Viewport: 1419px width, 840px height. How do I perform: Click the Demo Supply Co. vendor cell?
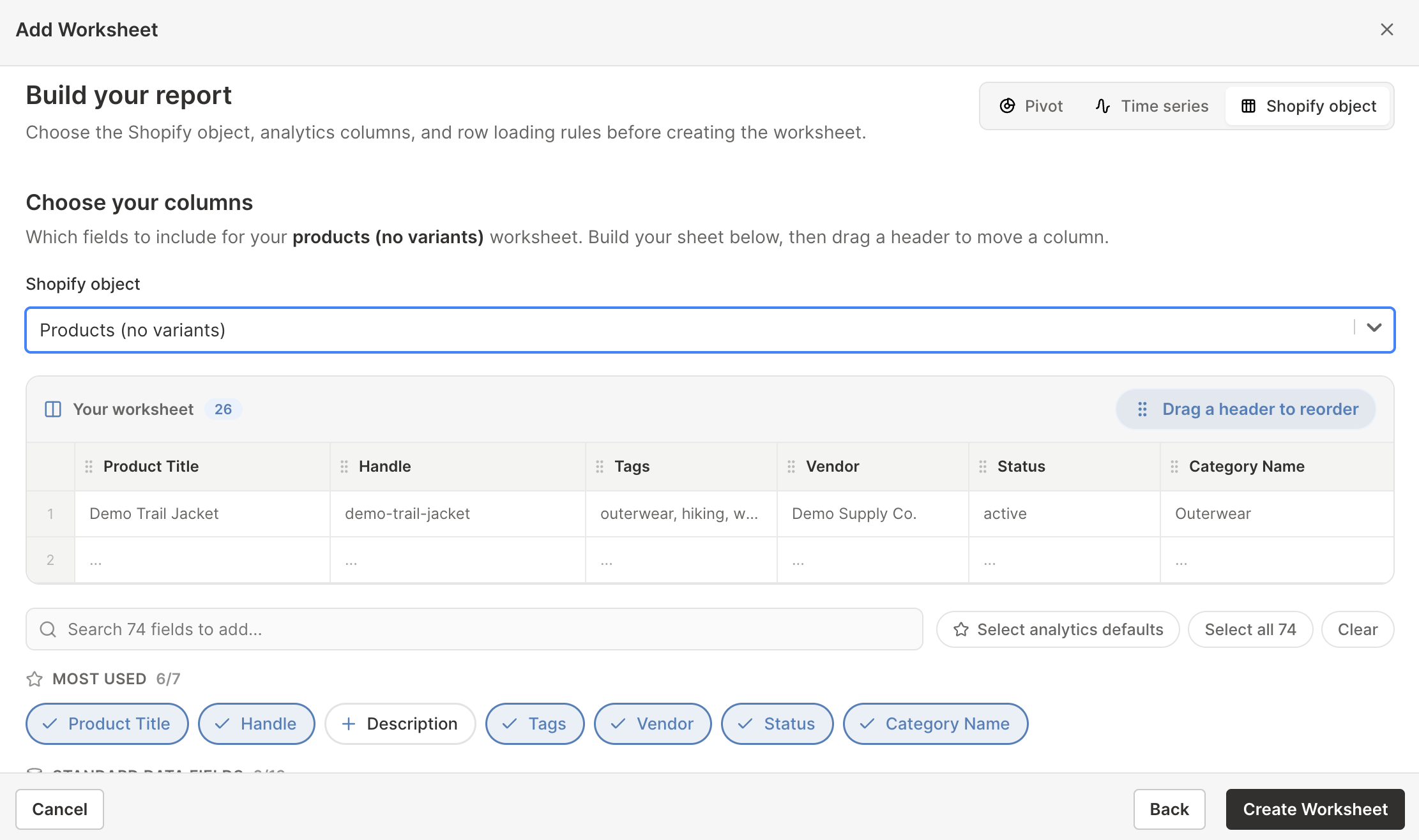click(873, 514)
